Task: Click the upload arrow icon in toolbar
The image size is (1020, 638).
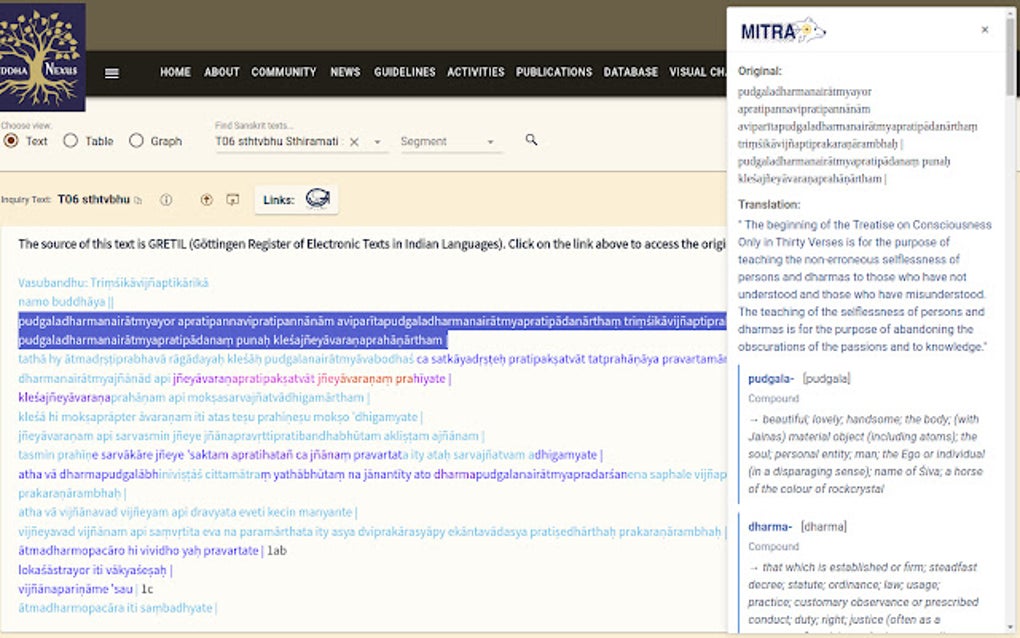Action: point(206,199)
